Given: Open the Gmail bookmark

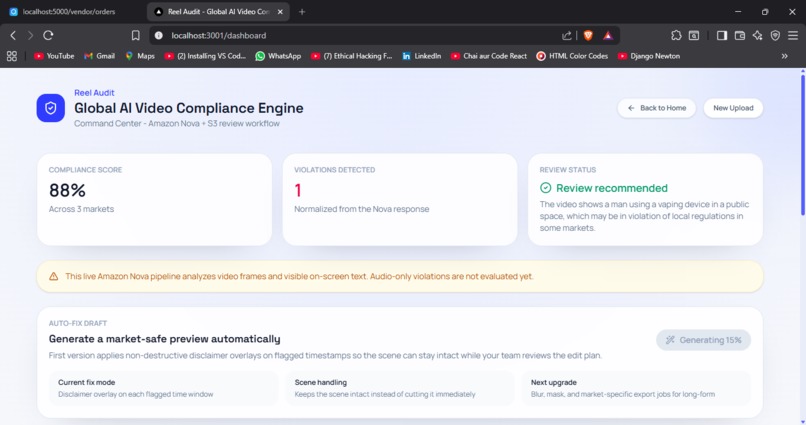Looking at the screenshot, I should pos(99,56).
